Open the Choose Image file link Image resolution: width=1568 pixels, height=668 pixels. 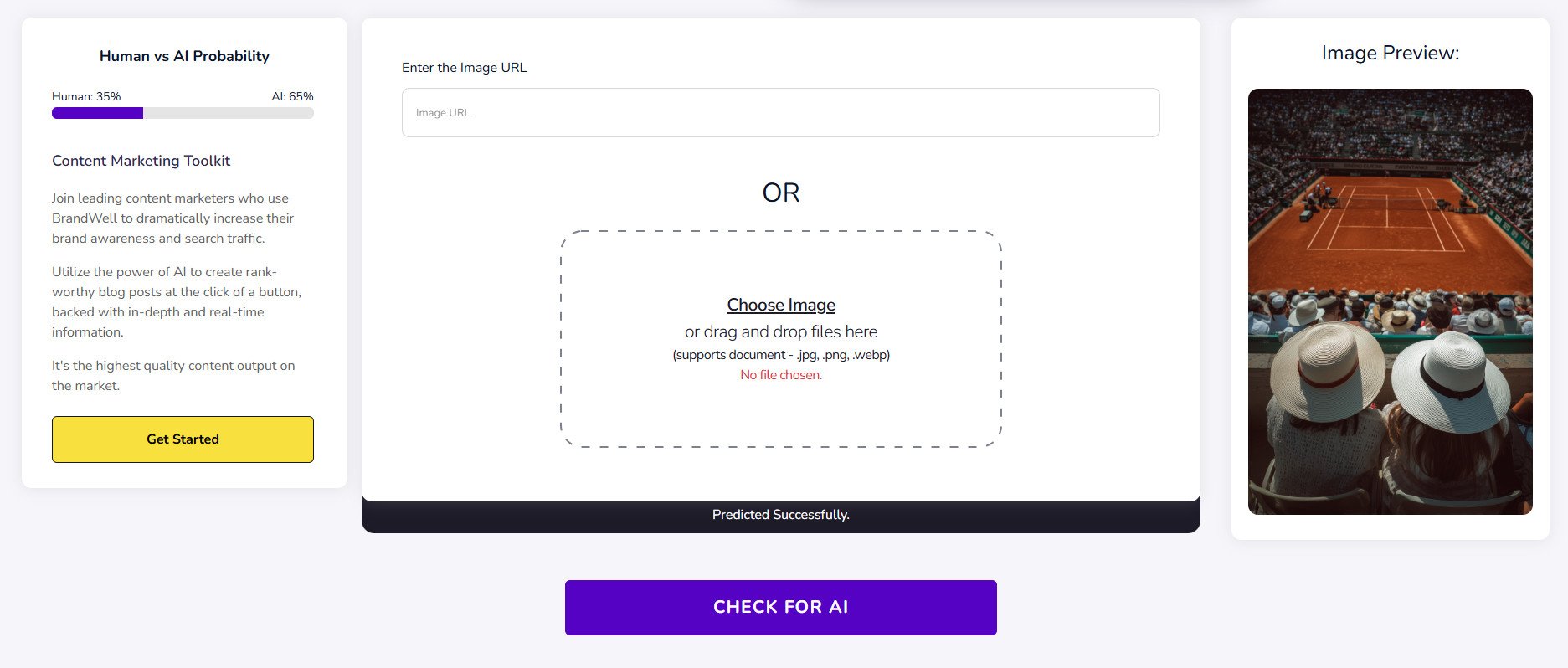780,305
